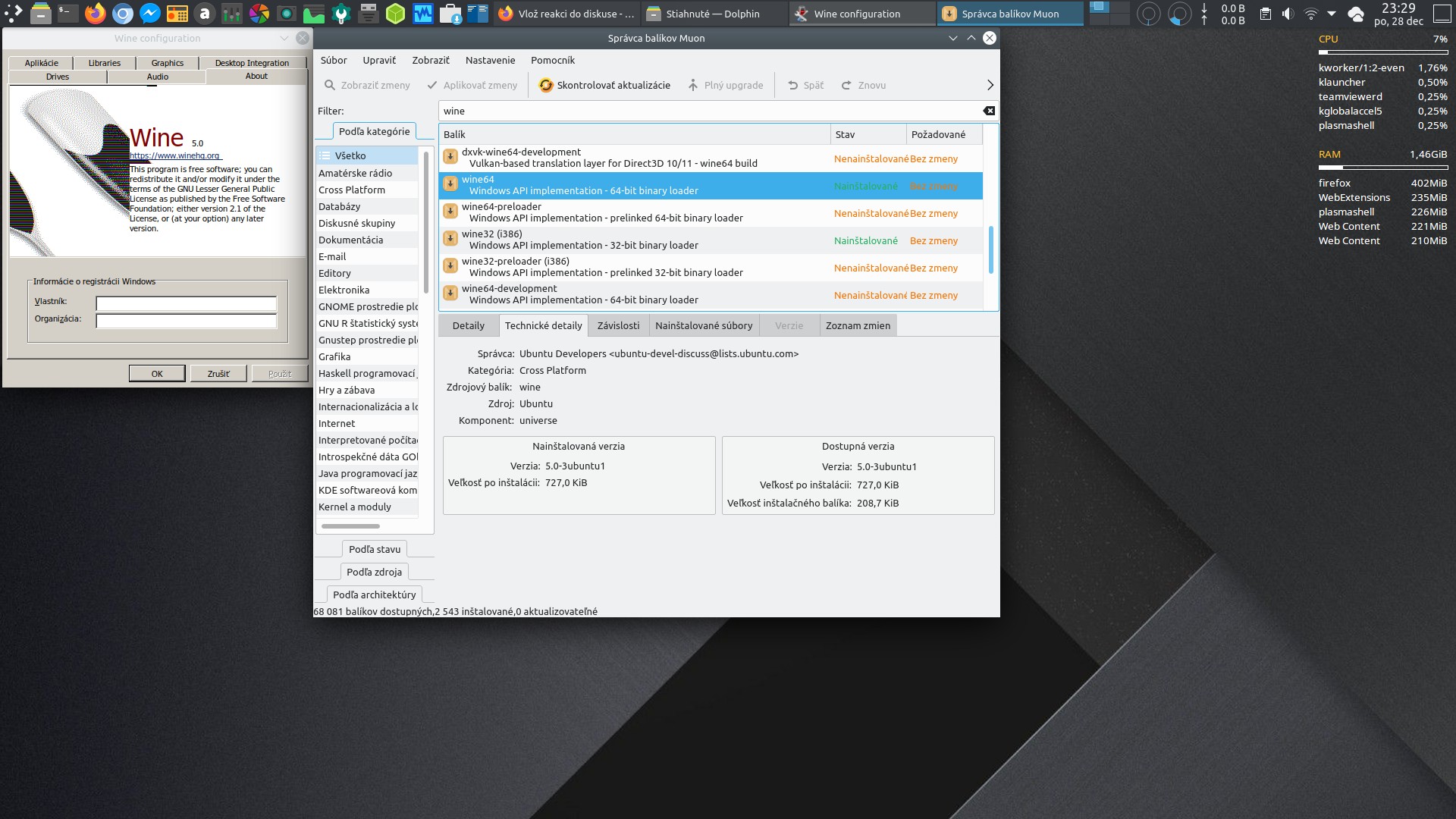
Task: Open the Nastavenie menu
Action: click(490, 60)
